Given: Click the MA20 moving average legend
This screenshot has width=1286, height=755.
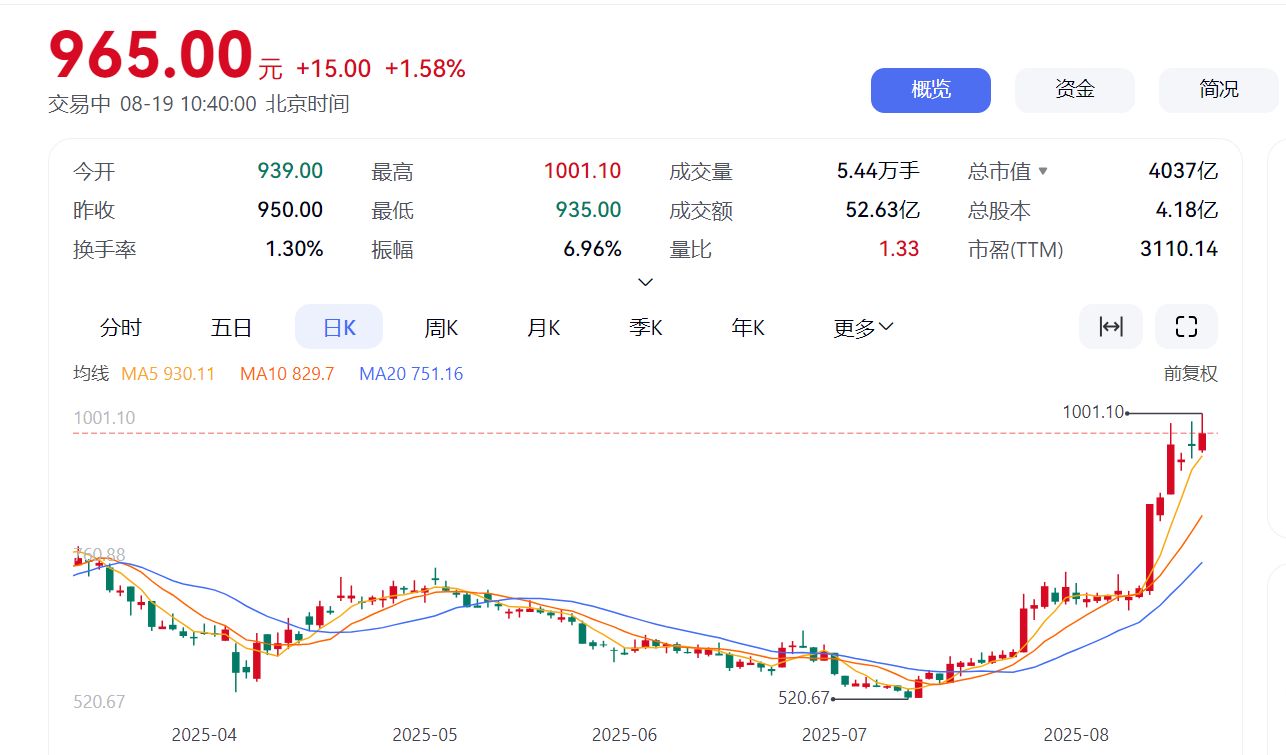Looking at the screenshot, I should tap(410, 373).
